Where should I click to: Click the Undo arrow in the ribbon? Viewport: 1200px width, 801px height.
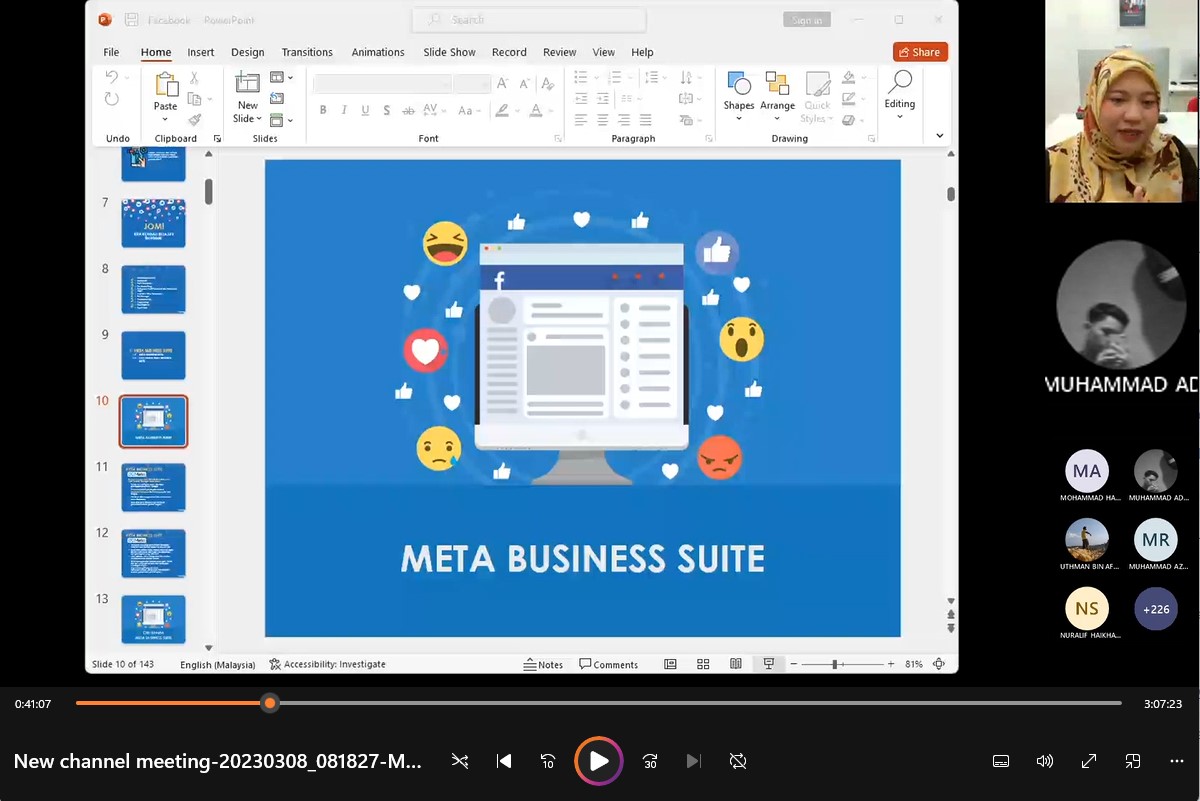click(112, 77)
